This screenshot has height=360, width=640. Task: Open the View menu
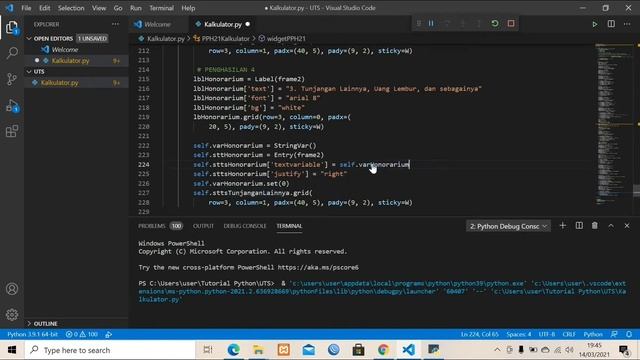click(x=99, y=8)
